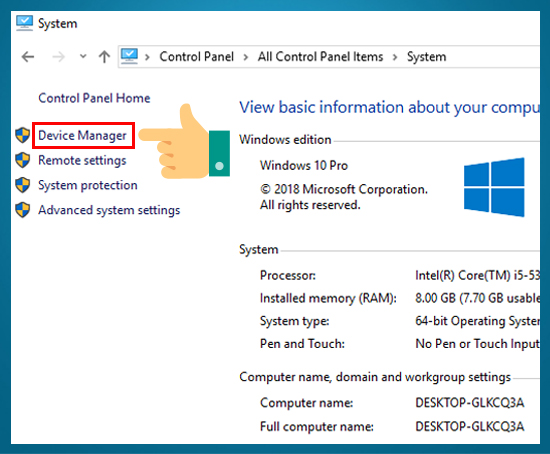
Task: Click the Pen and Touch label
Action: click(x=302, y=344)
